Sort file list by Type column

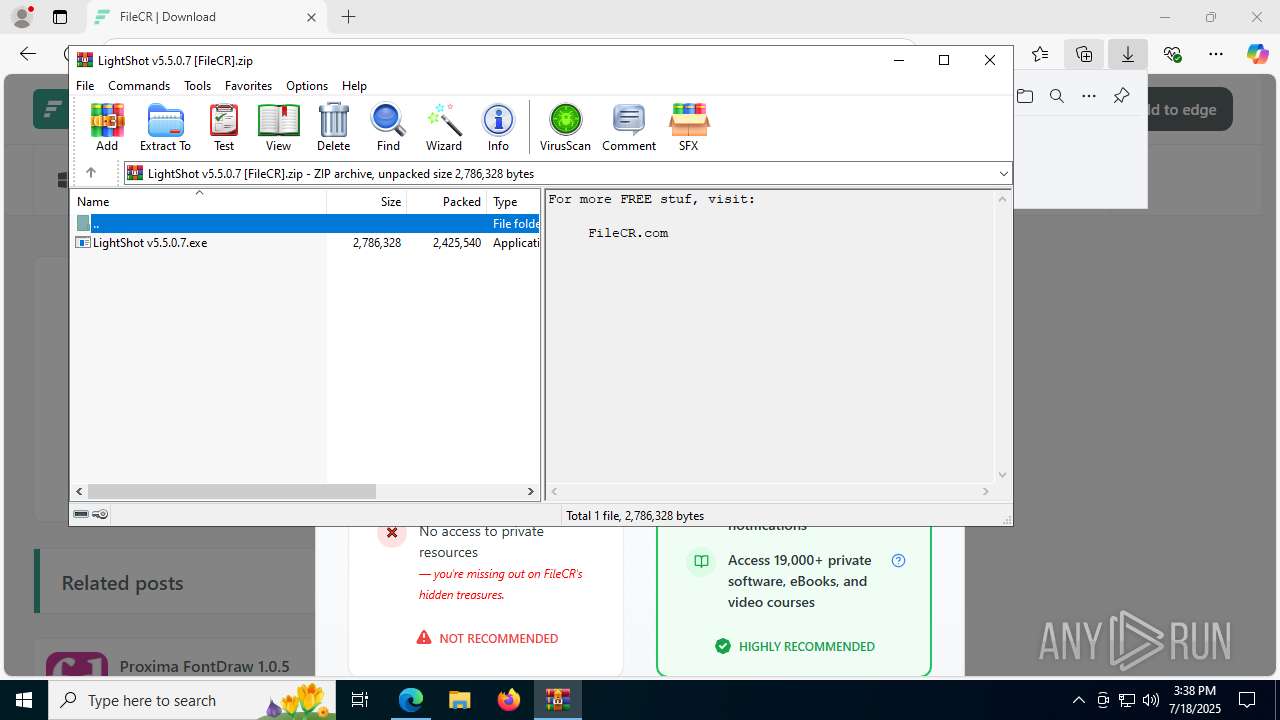(513, 201)
